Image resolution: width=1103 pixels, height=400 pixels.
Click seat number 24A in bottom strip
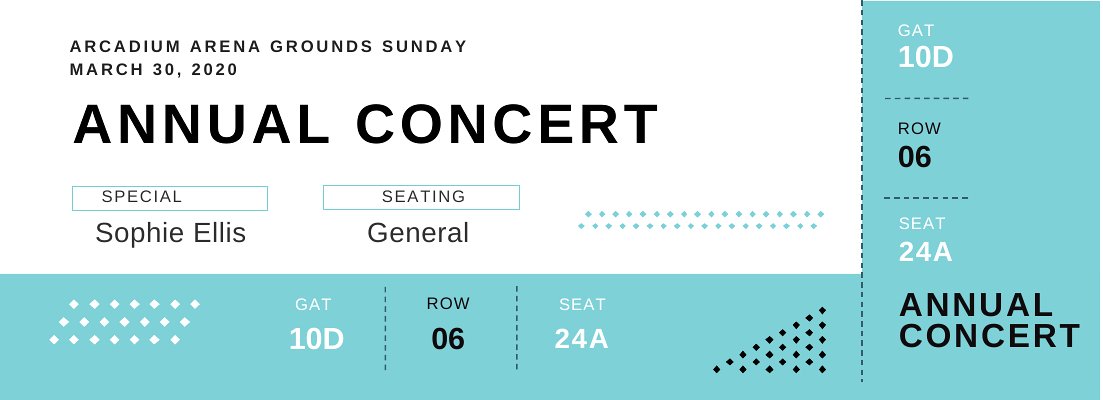point(581,339)
